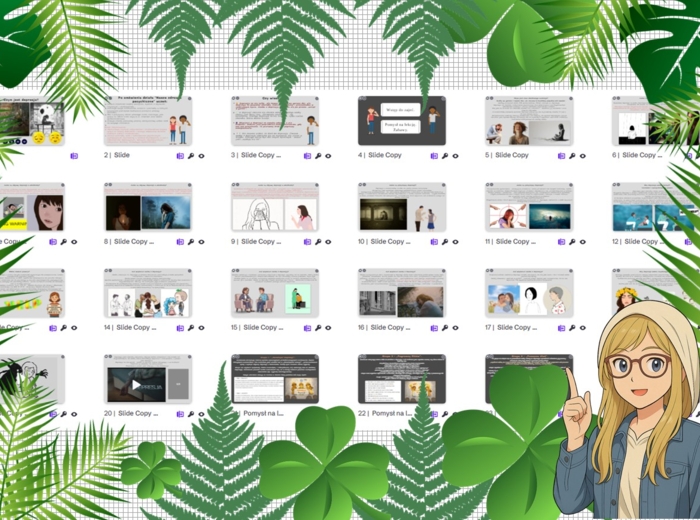The width and height of the screenshot is (700, 520).
Task: Select the slide 9 thumbnail with line drawing
Action: pos(275,207)
